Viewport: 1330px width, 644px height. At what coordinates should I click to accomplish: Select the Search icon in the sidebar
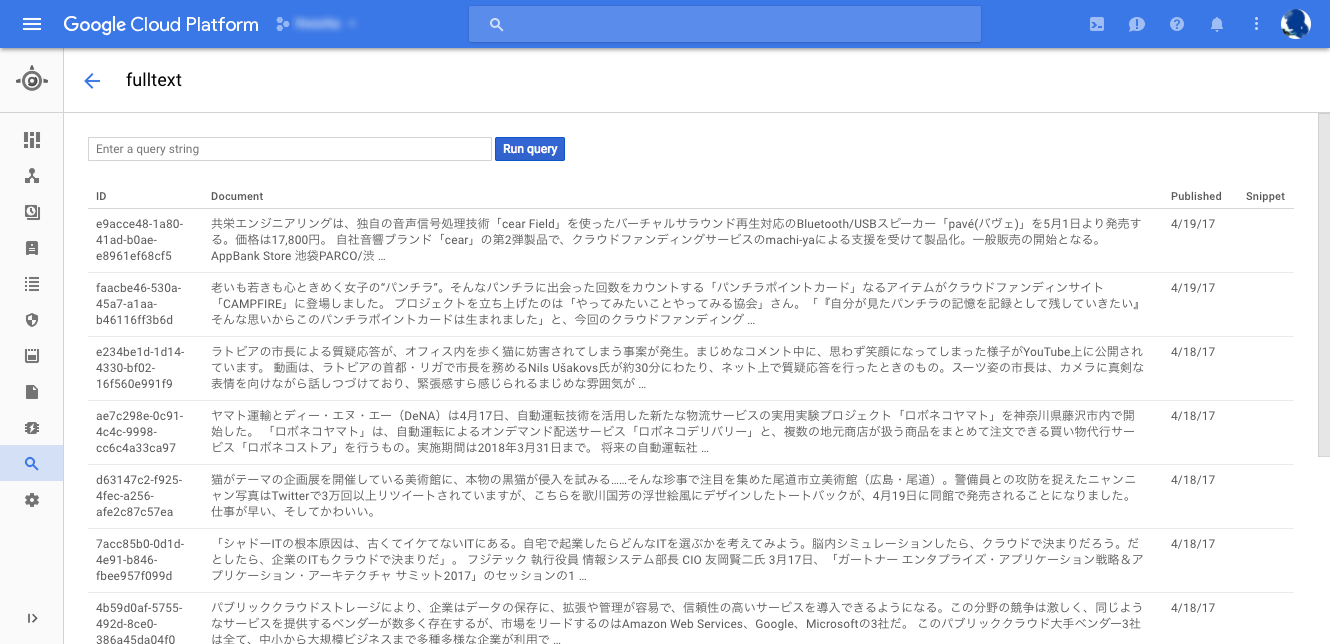click(x=31, y=463)
